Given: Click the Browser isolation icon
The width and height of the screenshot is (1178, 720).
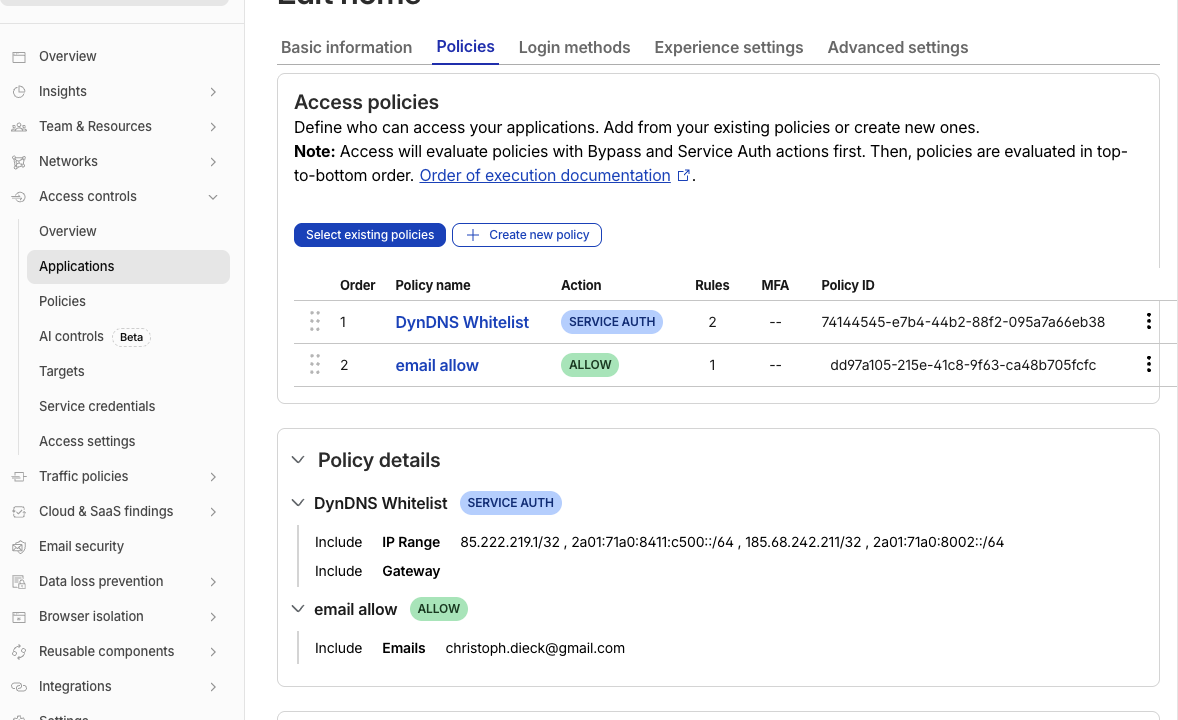Looking at the screenshot, I should (20, 616).
